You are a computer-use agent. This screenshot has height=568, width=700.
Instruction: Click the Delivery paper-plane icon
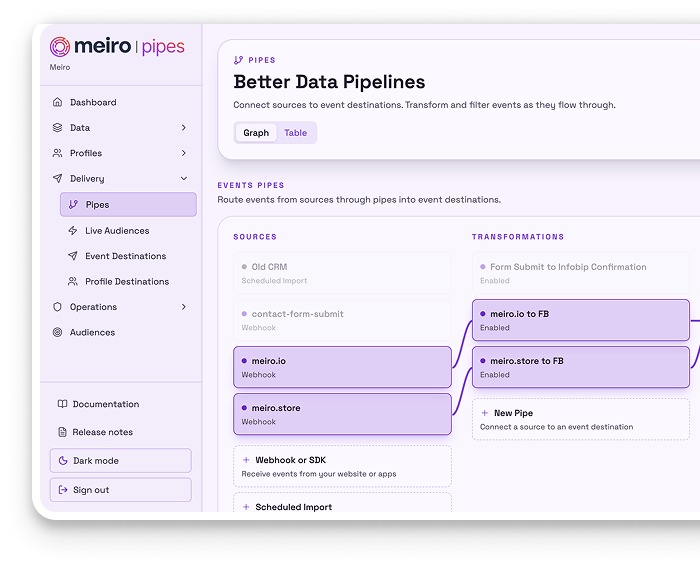57,179
